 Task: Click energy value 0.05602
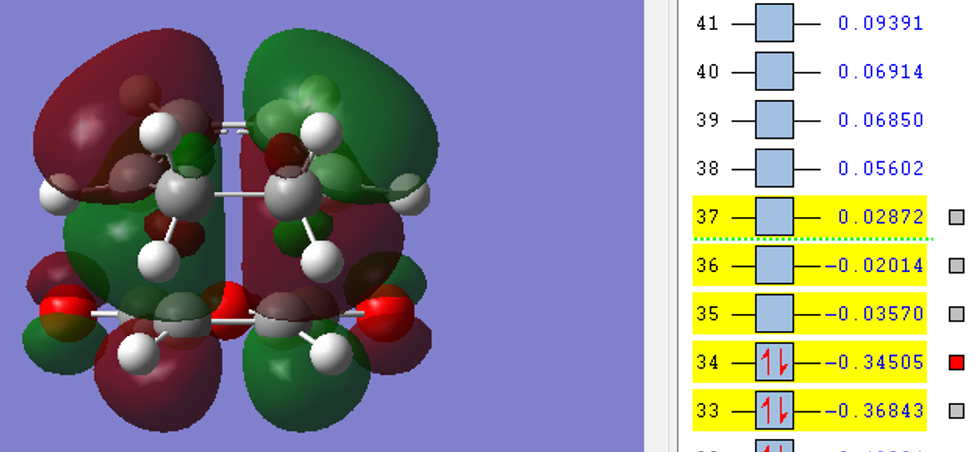[880, 168]
